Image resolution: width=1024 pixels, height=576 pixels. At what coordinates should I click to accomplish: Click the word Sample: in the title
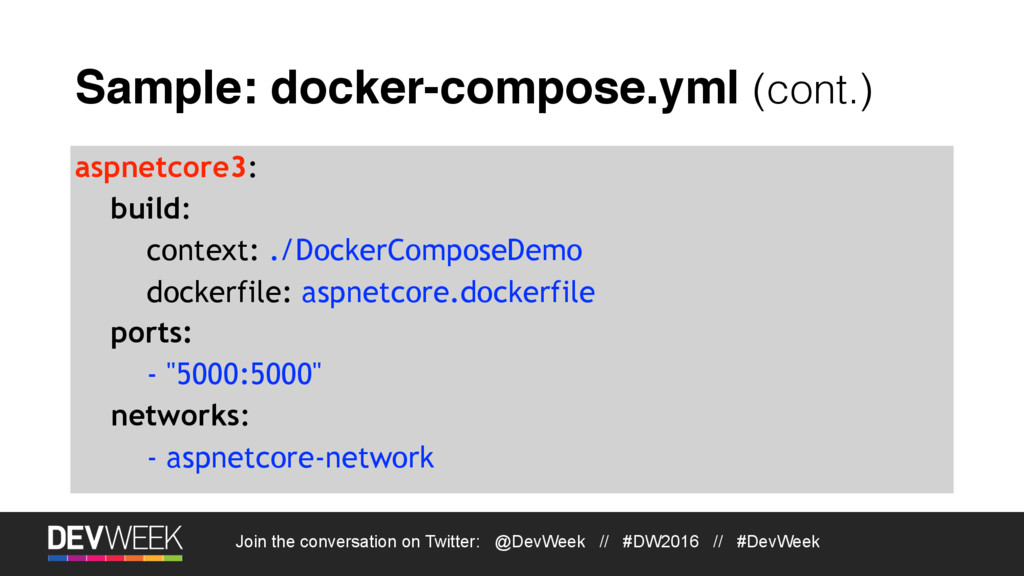[x=167, y=89]
